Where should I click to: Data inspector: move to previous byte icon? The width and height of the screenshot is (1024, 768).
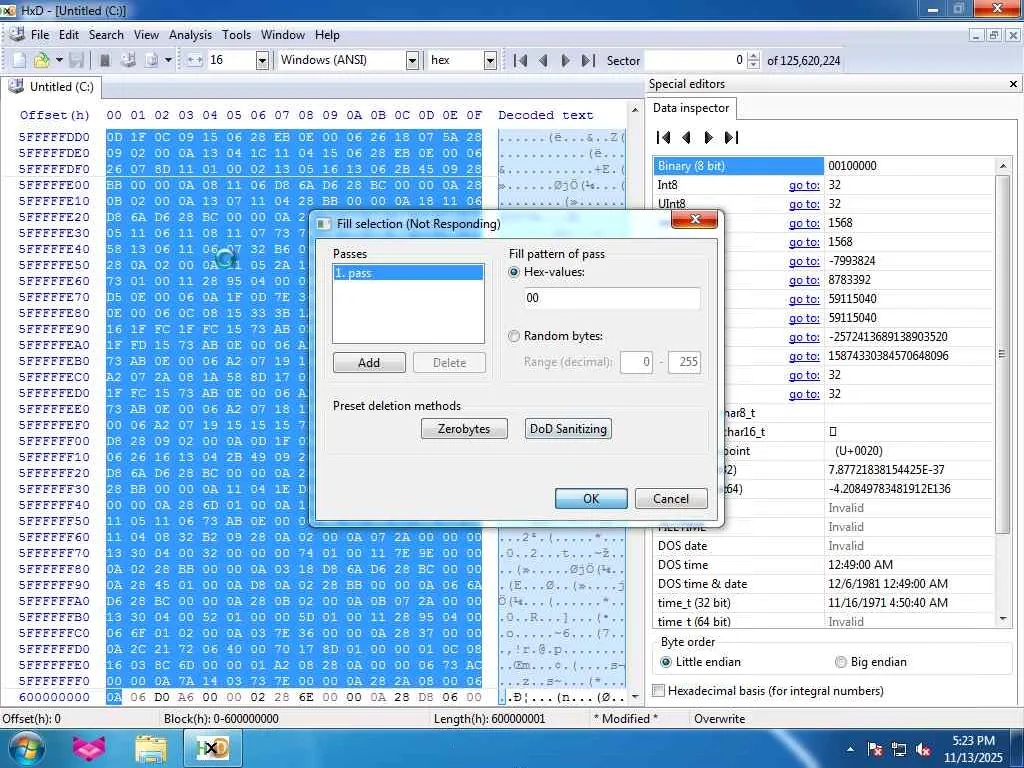tap(686, 137)
